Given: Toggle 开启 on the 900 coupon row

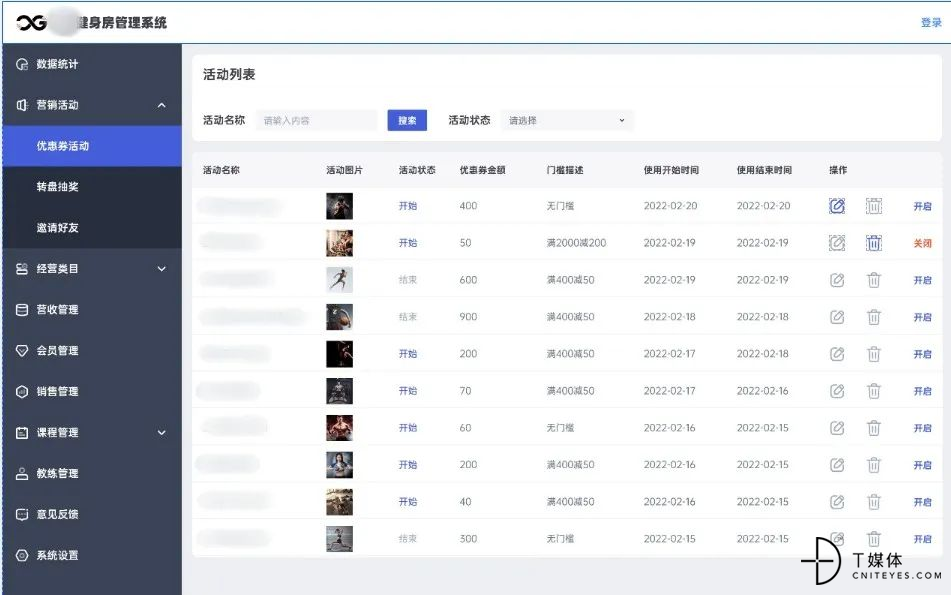Looking at the screenshot, I should [922, 317].
